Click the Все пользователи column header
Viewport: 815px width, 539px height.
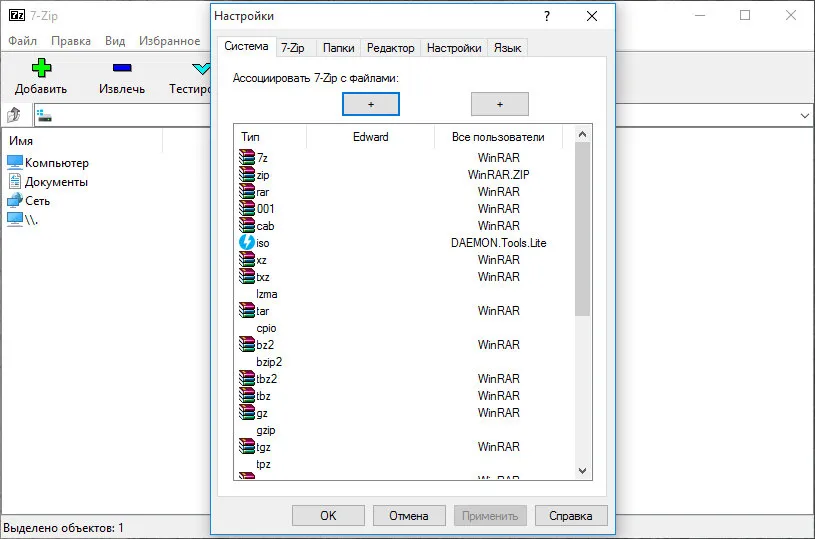tap(498, 137)
